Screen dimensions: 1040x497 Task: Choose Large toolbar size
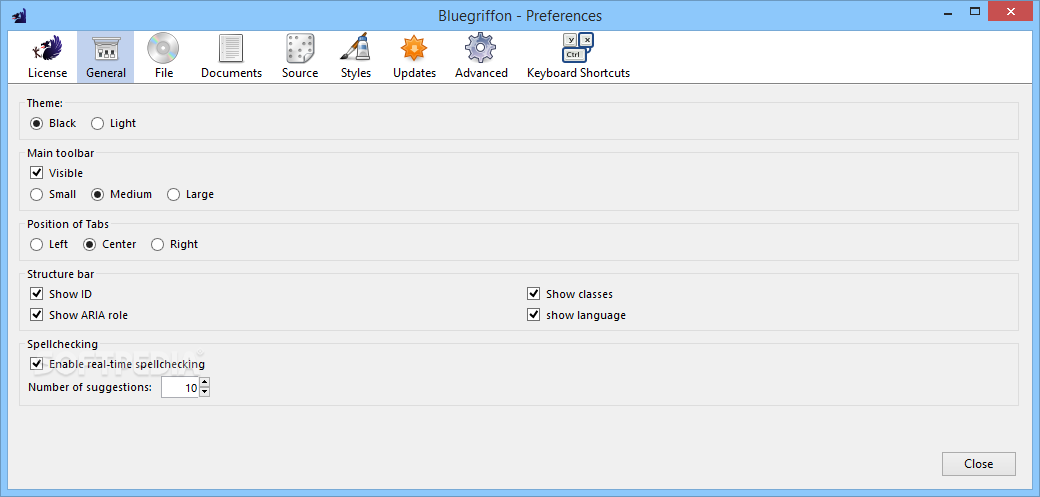coord(173,195)
